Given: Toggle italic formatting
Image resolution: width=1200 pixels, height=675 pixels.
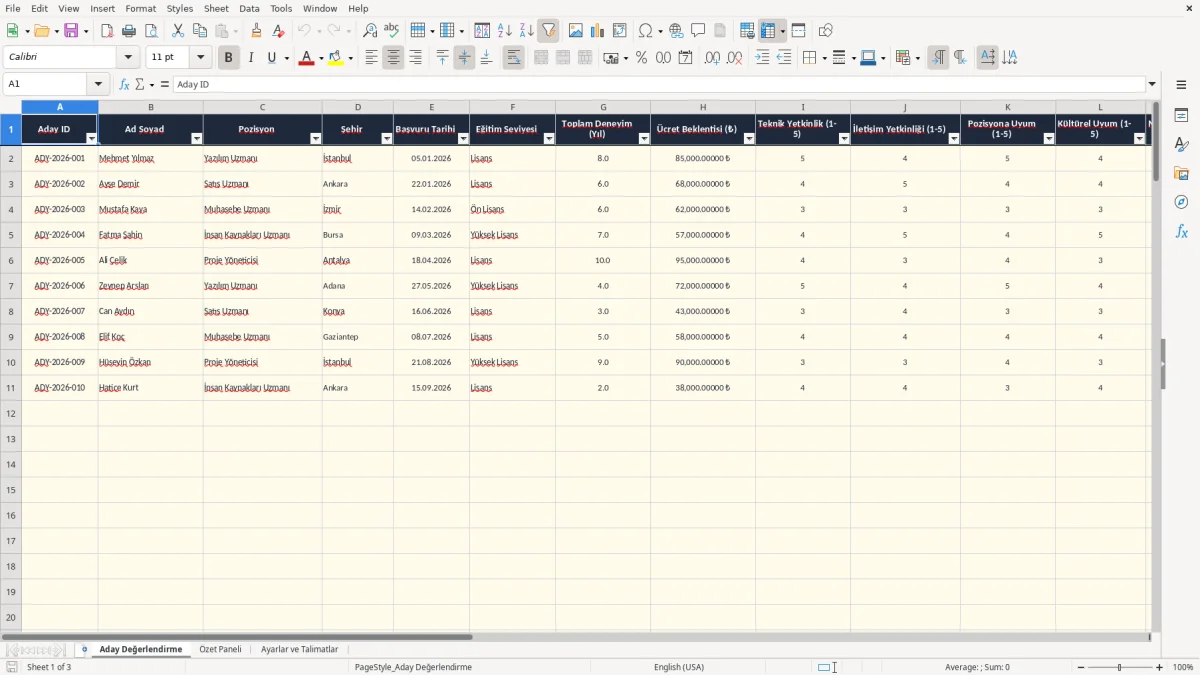Looking at the screenshot, I should point(251,58).
